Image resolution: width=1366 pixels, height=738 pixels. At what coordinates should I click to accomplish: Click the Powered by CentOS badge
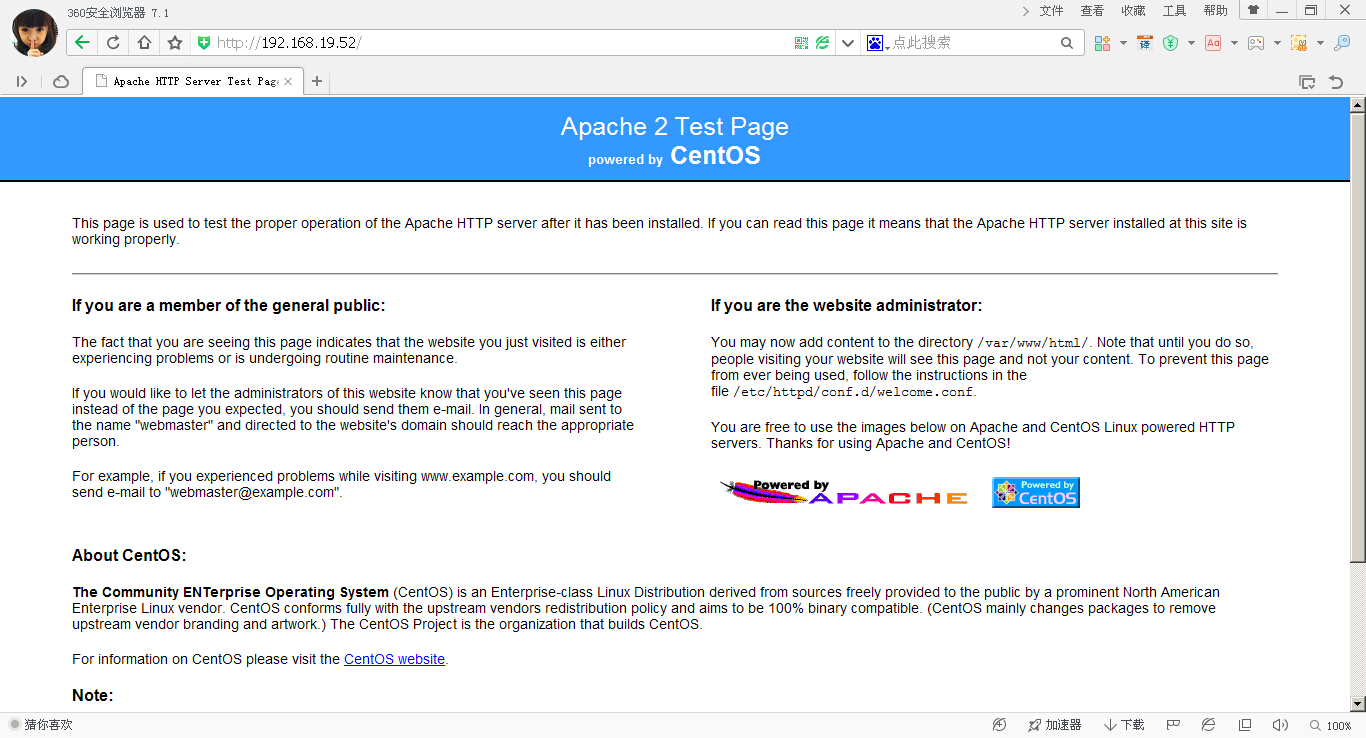(x=1036, y=492)
